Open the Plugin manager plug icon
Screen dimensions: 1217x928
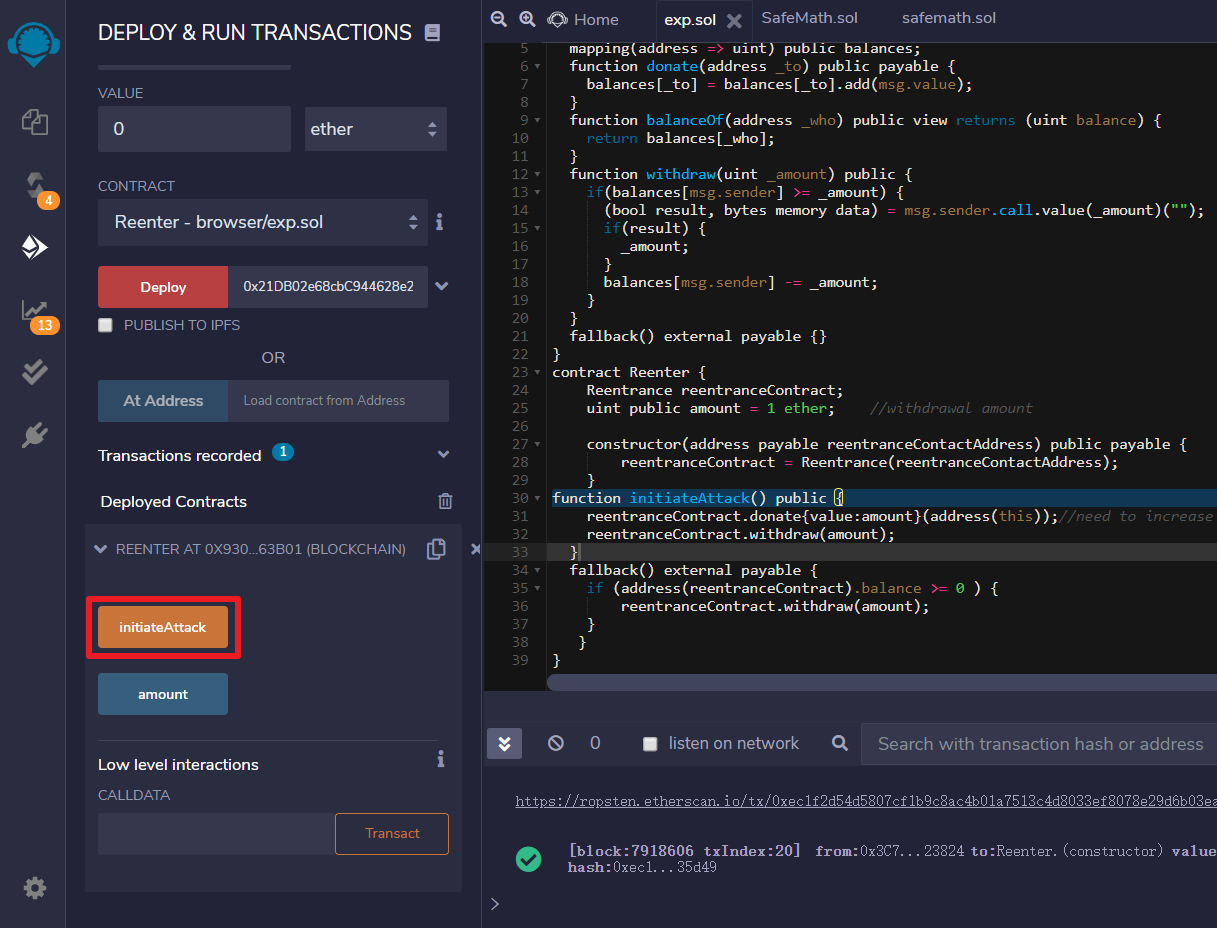35,435
